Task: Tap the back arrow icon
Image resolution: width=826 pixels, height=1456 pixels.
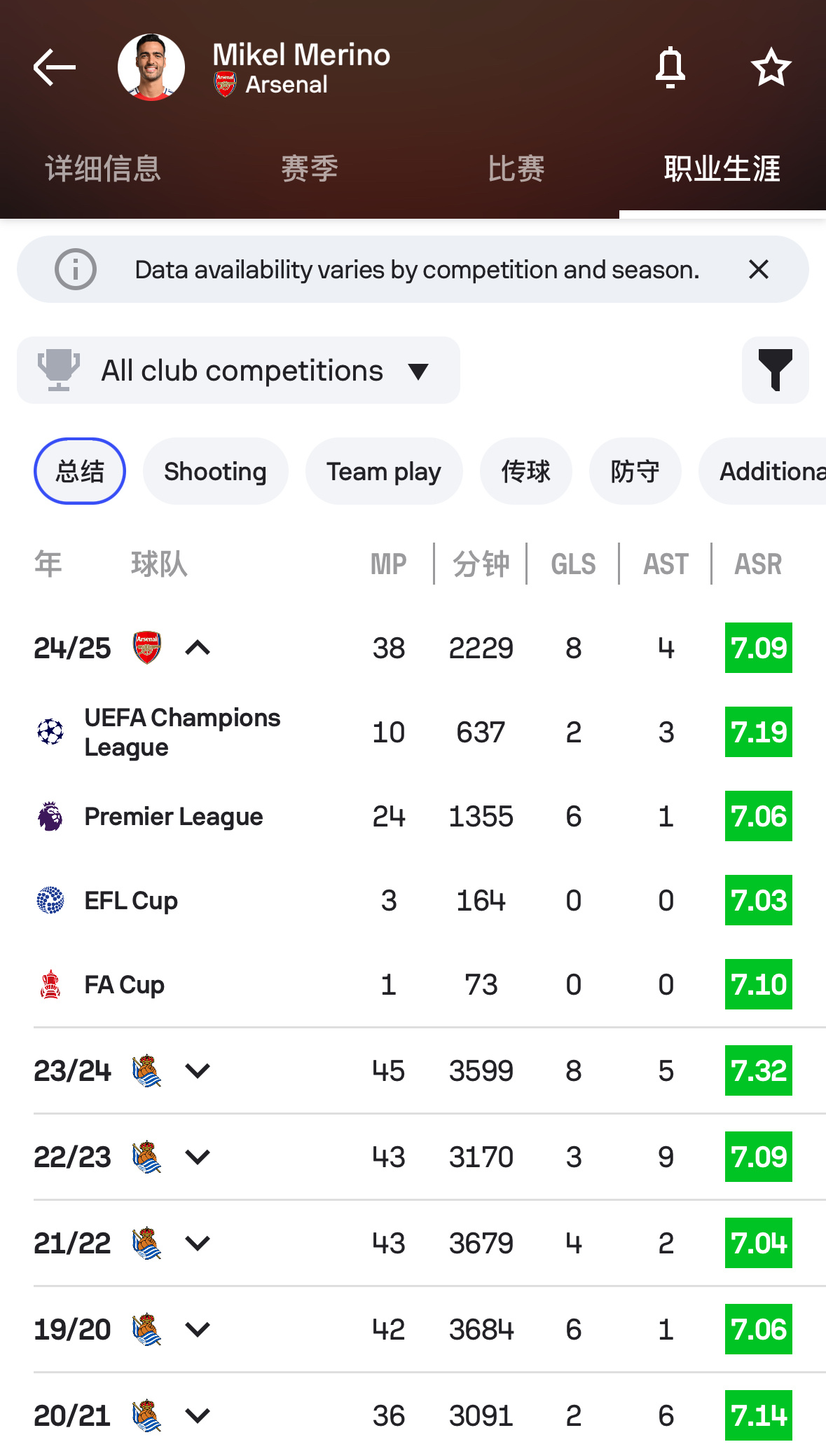Action: pos(55,67)
